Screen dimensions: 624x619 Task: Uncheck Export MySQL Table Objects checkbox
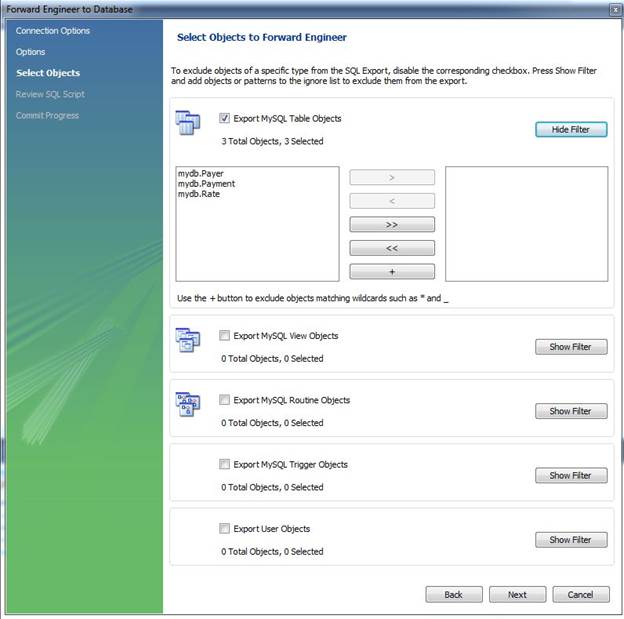tap(224, 118)
